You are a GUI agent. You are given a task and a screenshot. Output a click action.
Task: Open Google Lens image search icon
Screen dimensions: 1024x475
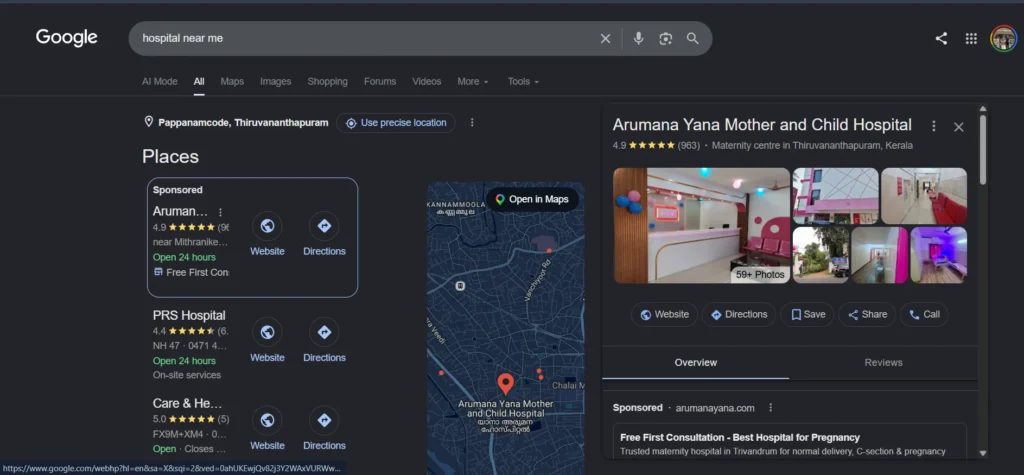tap(665, 39)
